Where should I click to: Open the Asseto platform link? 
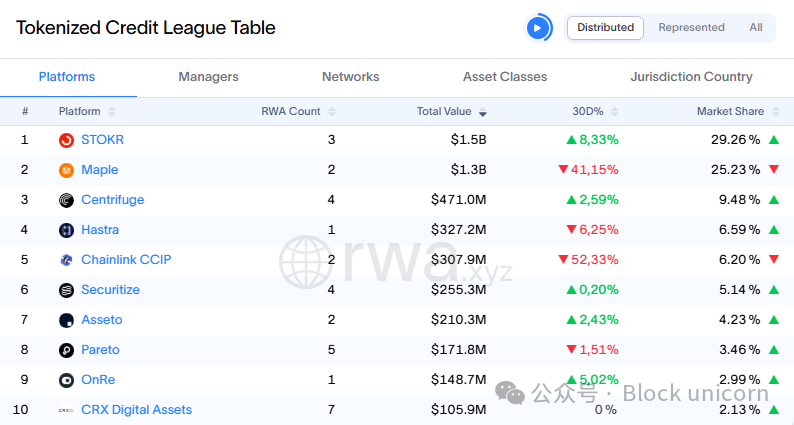click(x=102, y=320)
